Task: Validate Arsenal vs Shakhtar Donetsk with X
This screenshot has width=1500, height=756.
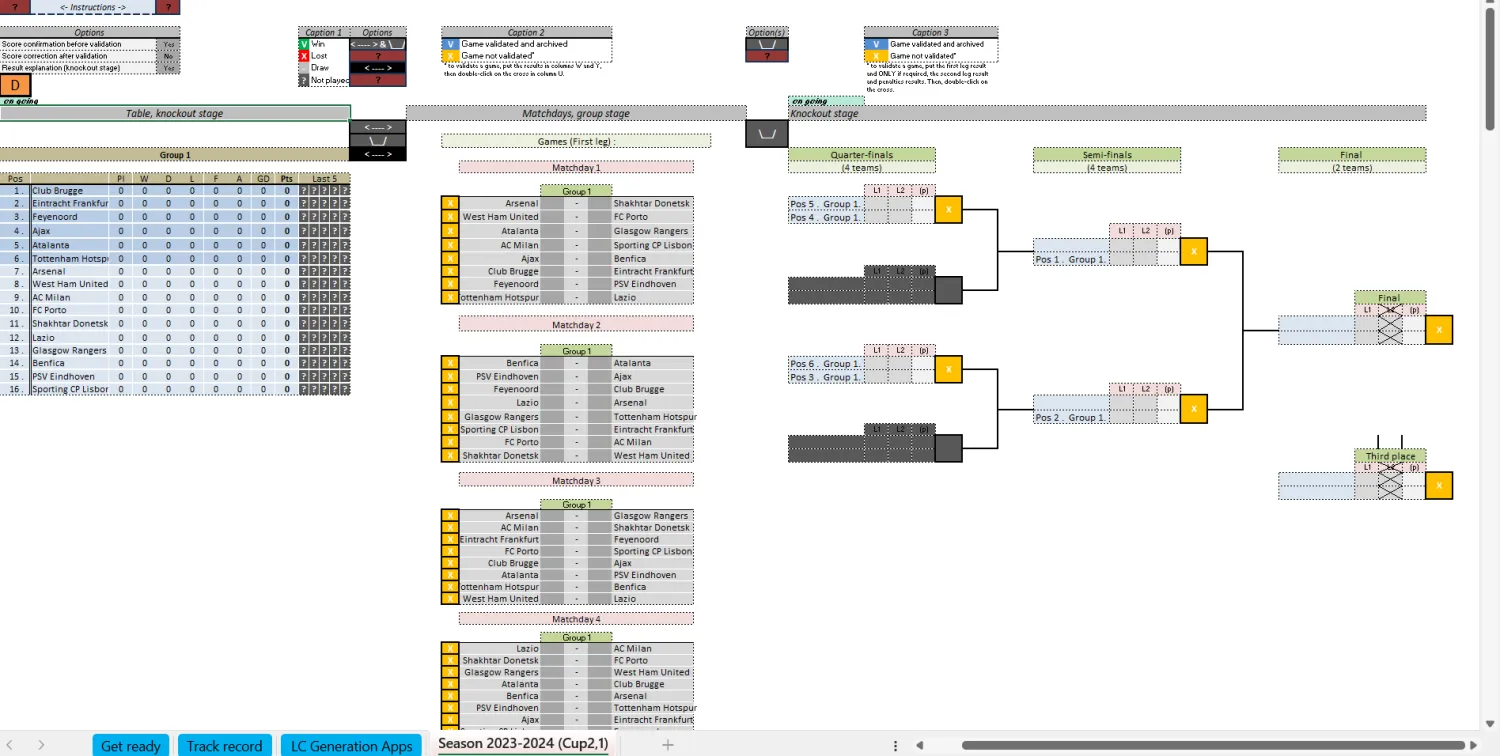Action: coord(450,203)
